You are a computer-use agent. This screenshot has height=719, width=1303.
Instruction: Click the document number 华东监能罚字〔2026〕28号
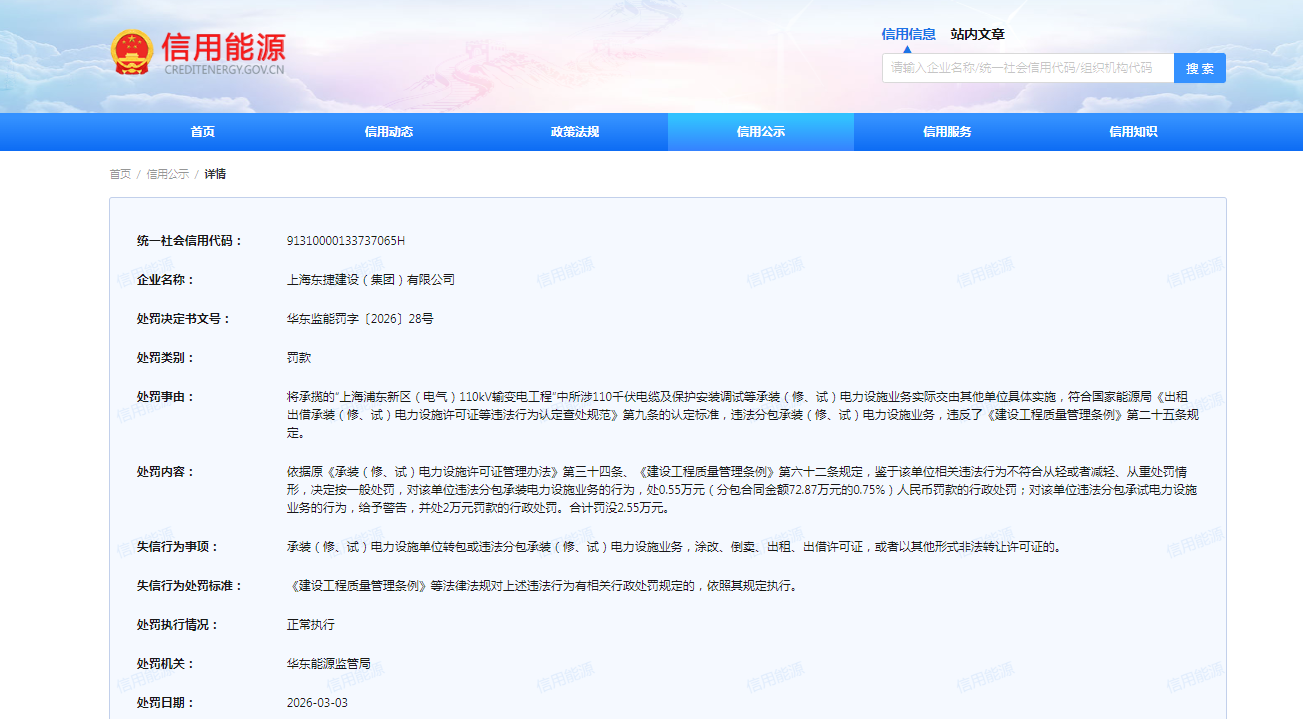(x=359, y=319)
